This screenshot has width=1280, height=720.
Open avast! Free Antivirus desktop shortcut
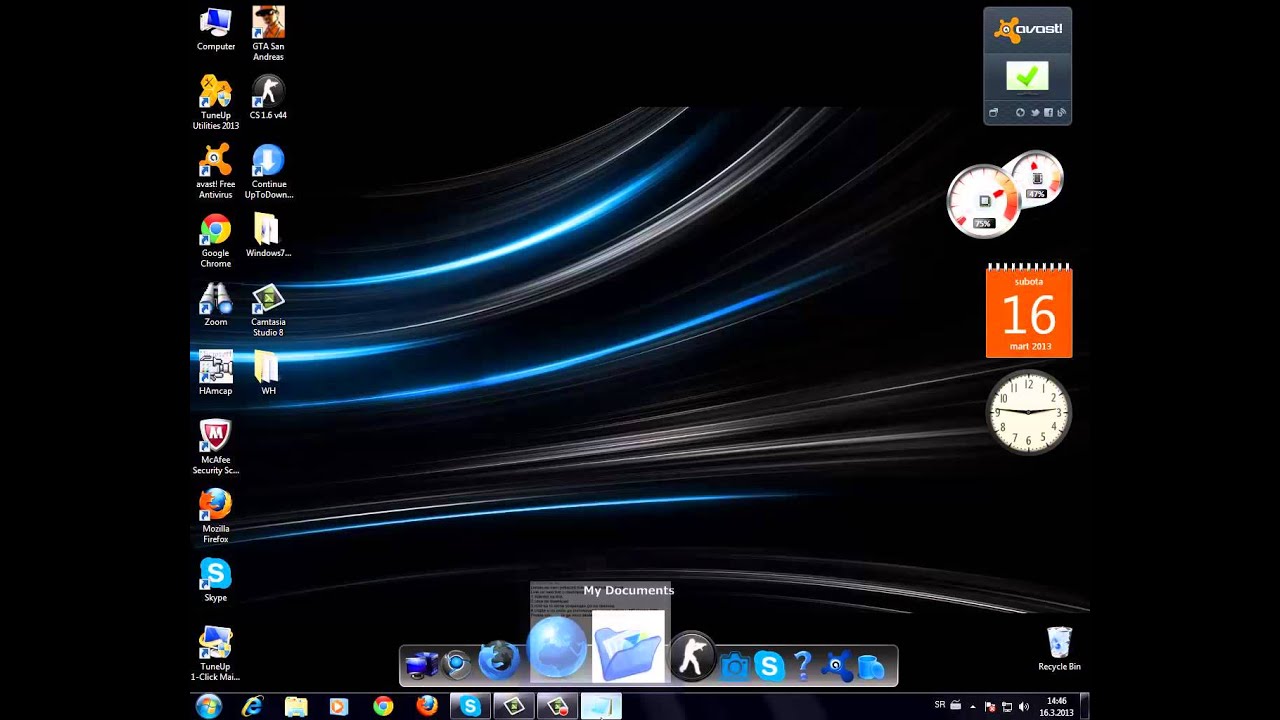(x=216, y=171)
